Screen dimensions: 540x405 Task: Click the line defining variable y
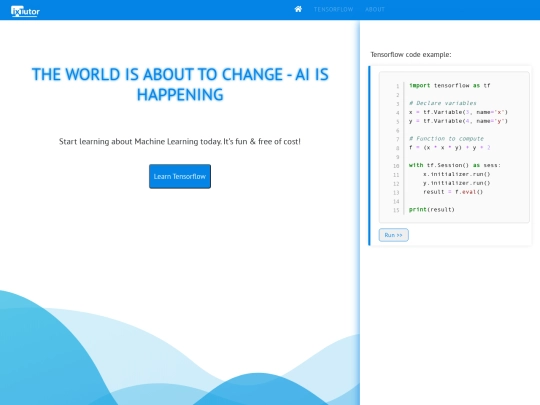458,121
